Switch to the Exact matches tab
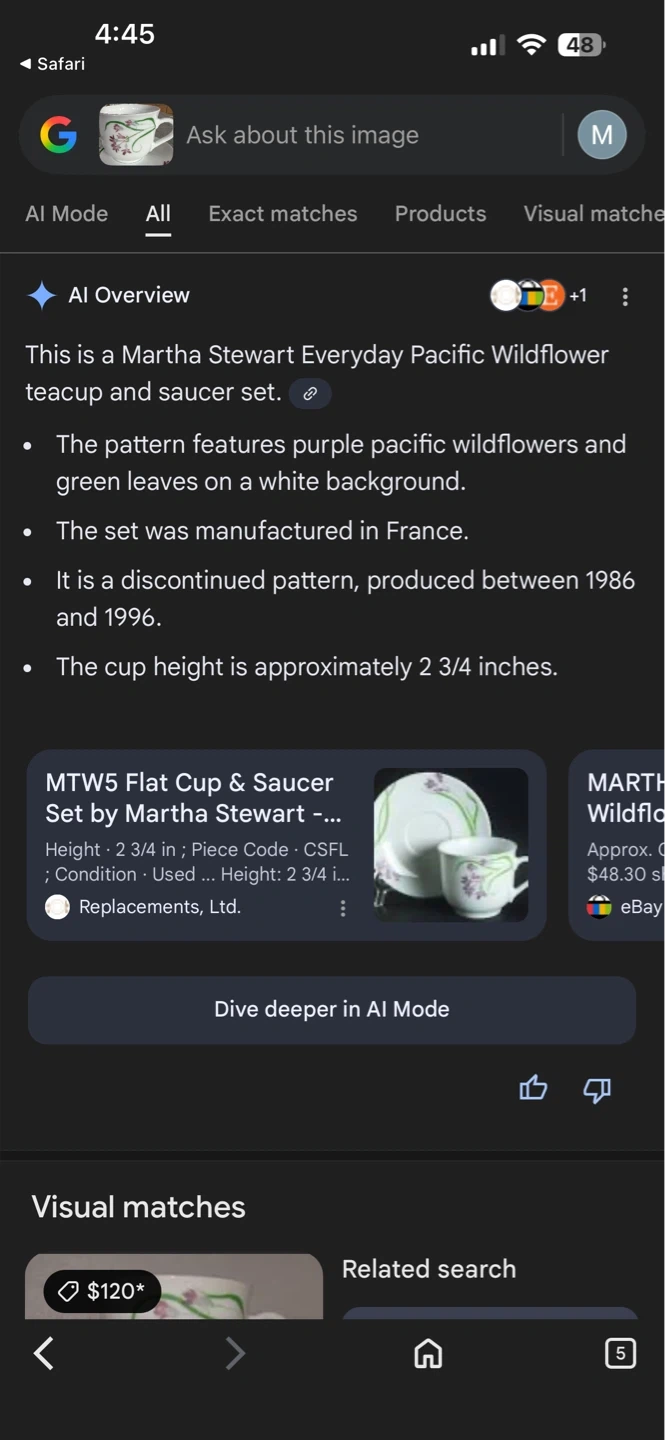Image resolution: width=665 pixels, height=1440 pixels. point(282,214)
